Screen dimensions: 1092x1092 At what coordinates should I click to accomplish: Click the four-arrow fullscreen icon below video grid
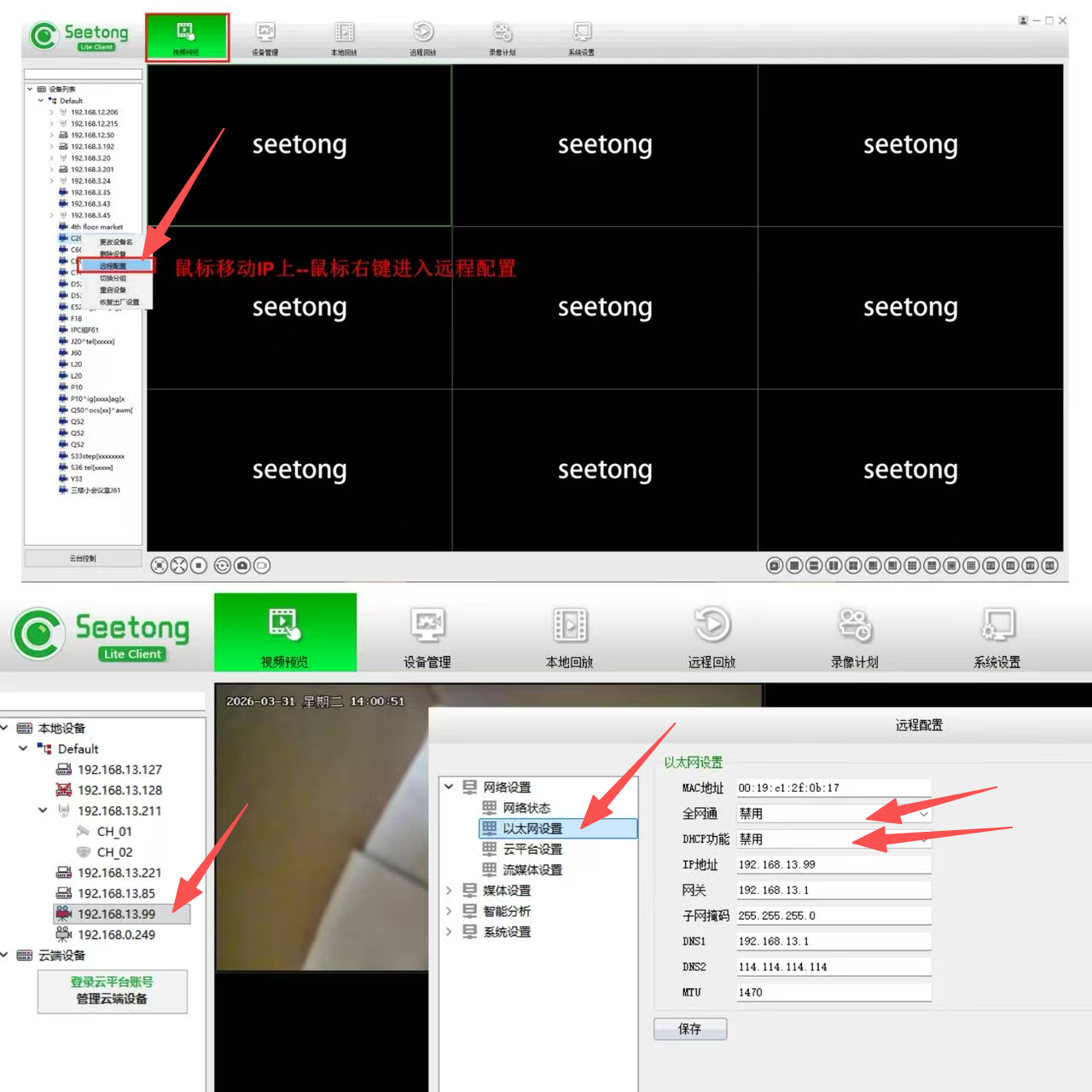click(178, 566)
